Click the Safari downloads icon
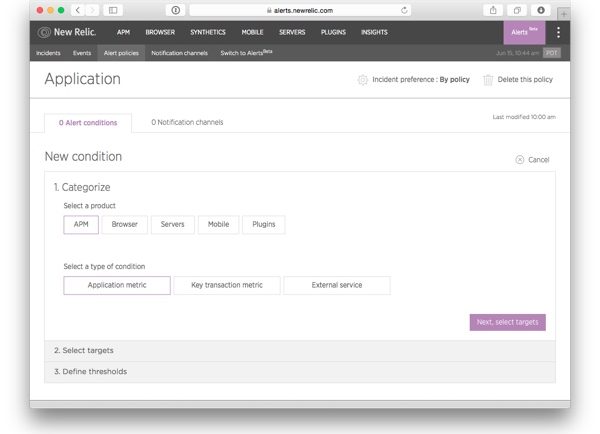 click(541, 10)
